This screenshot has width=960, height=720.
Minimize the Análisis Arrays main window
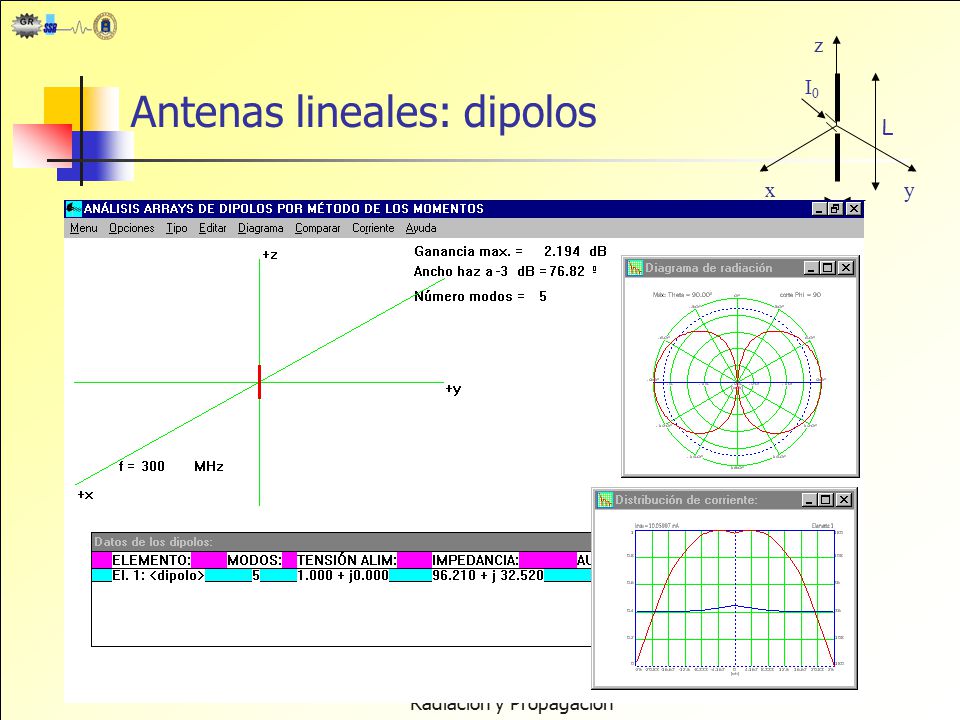point(819,209)
